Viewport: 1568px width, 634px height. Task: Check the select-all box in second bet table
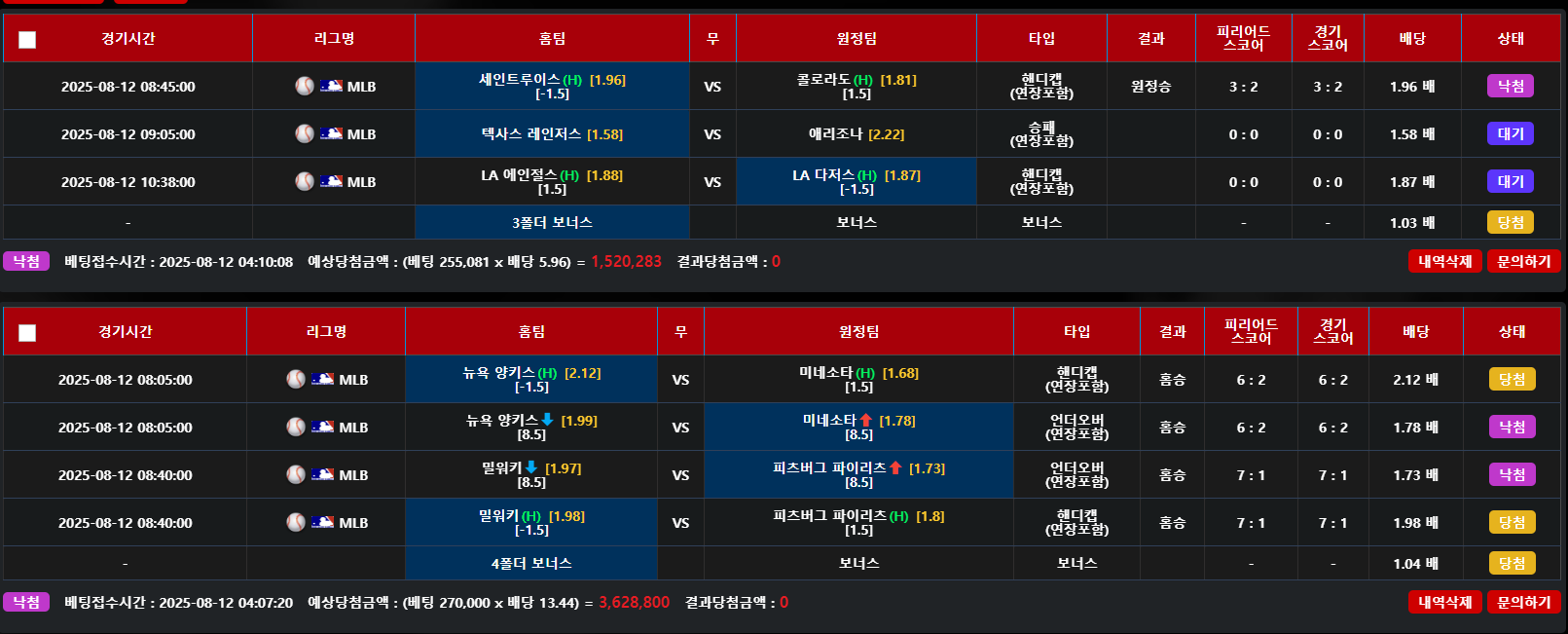(27, 332)
